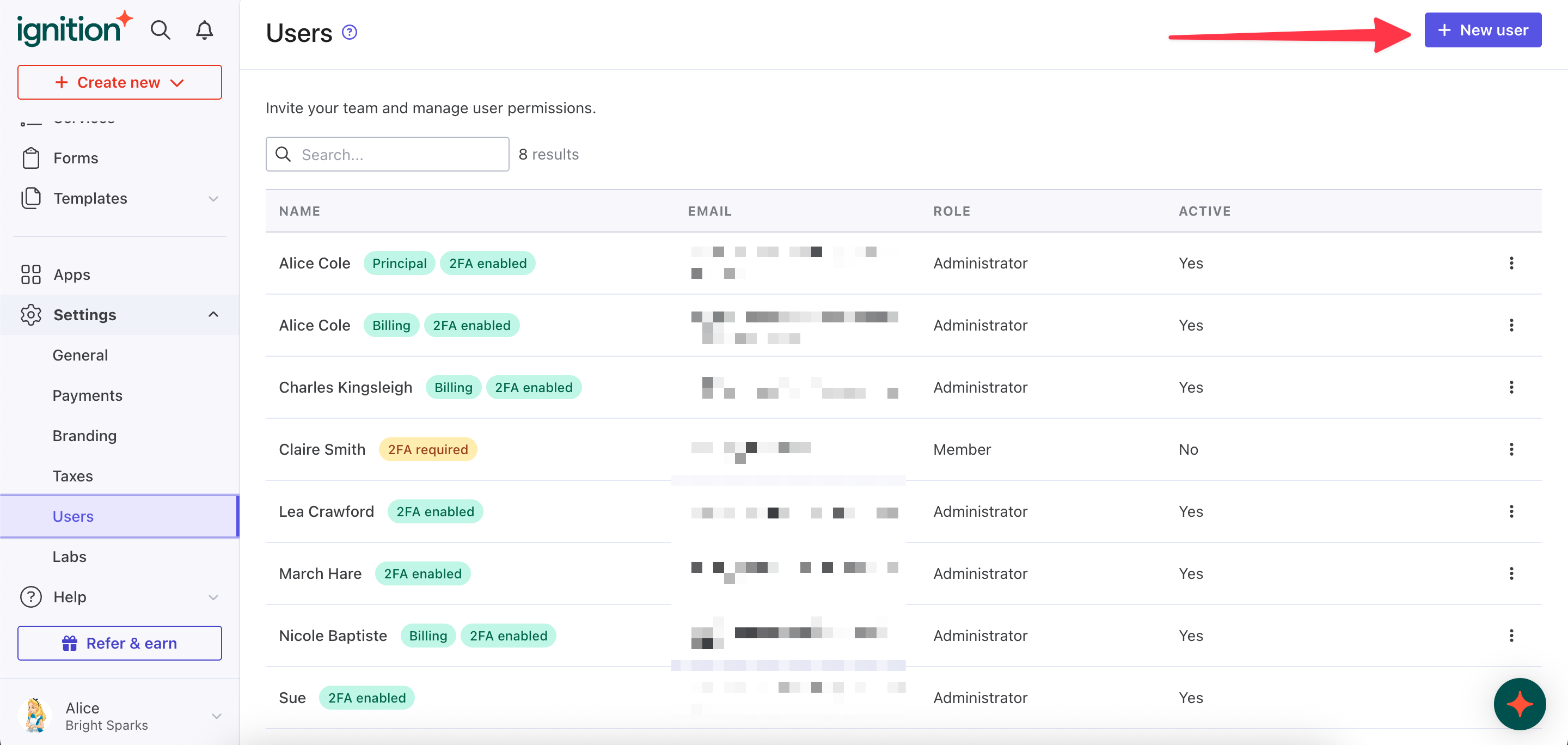Open row actions for Claire Smith
This screenshot has height=745, width=1568.
[1511, 449]
